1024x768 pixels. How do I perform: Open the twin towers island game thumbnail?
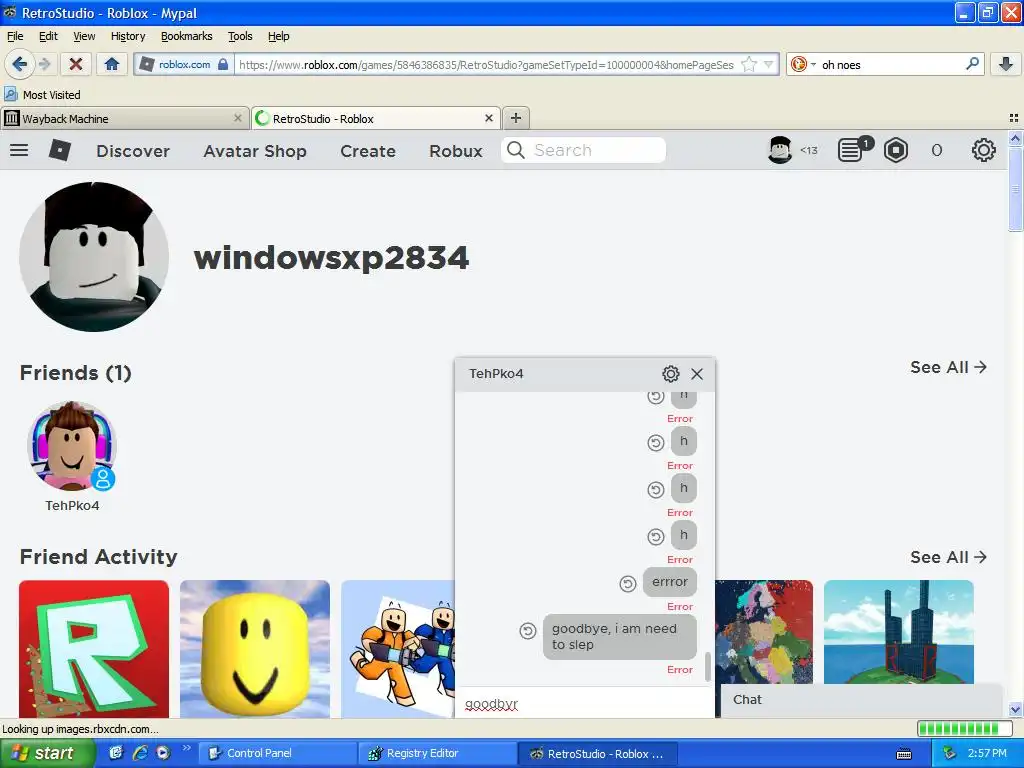(x=899, y=632)
